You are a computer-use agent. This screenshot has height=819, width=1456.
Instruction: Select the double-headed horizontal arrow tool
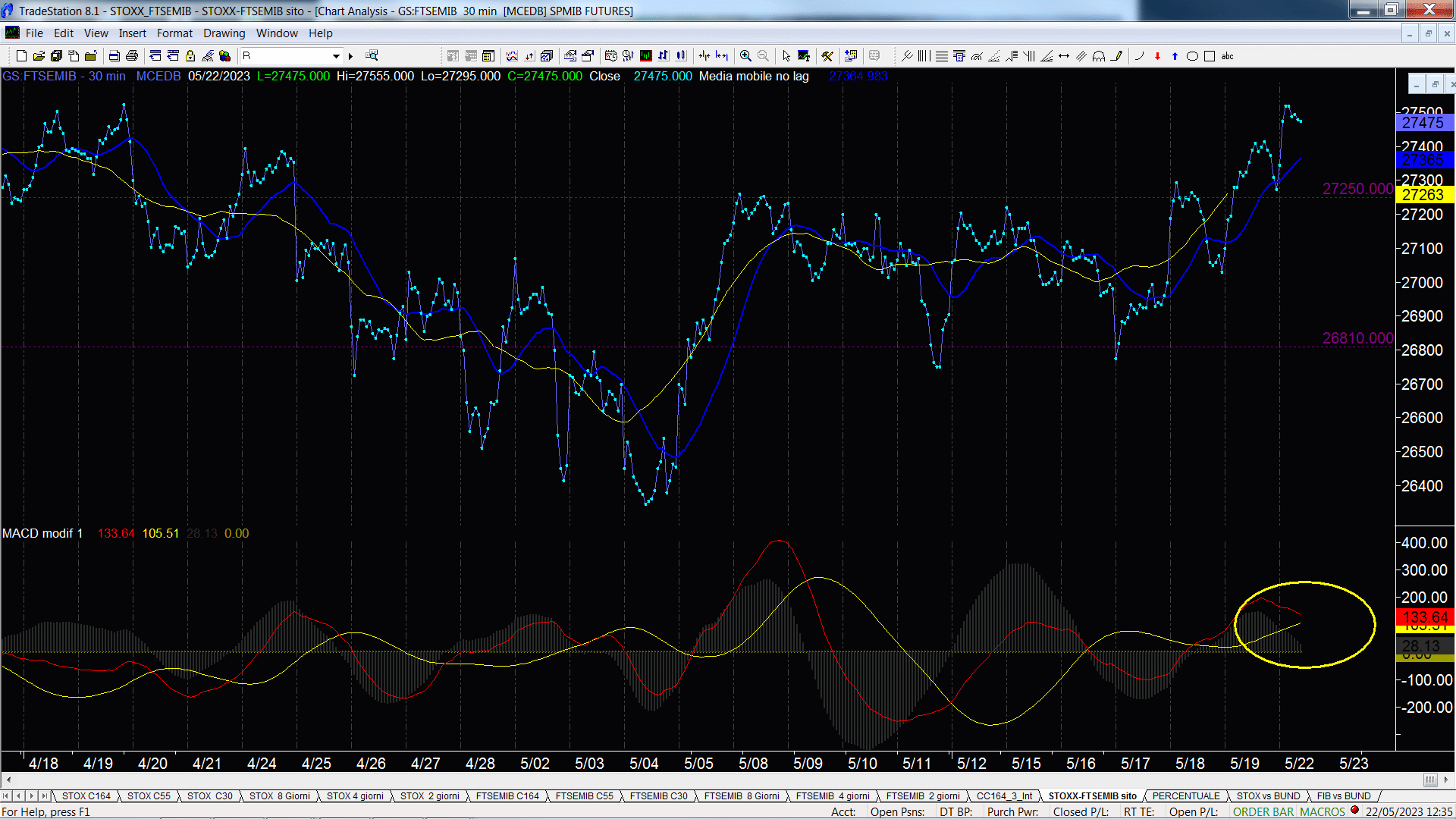[x=1064, y=56]
